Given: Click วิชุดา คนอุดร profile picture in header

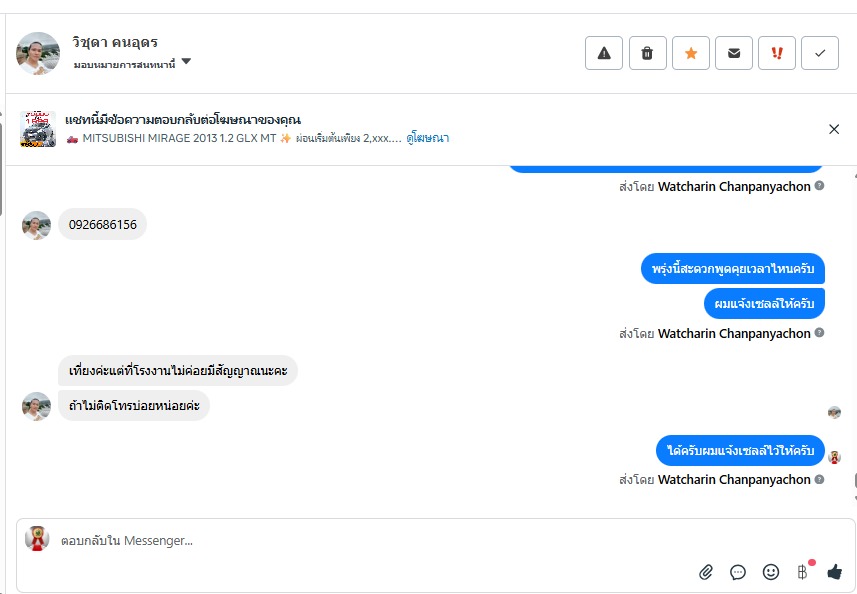Looking at the screenshot, I should click(x=38, y=54).
